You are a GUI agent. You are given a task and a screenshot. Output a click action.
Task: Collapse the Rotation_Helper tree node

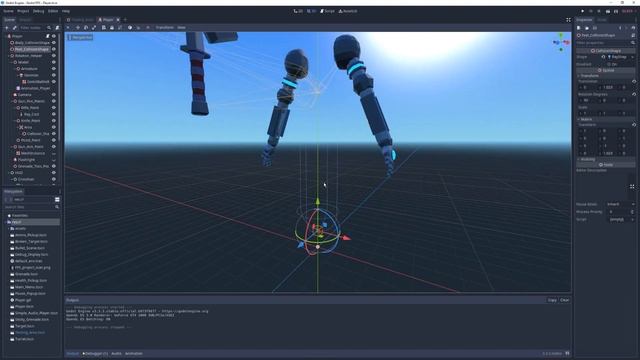pyautogui.click(x=9, y=56)
